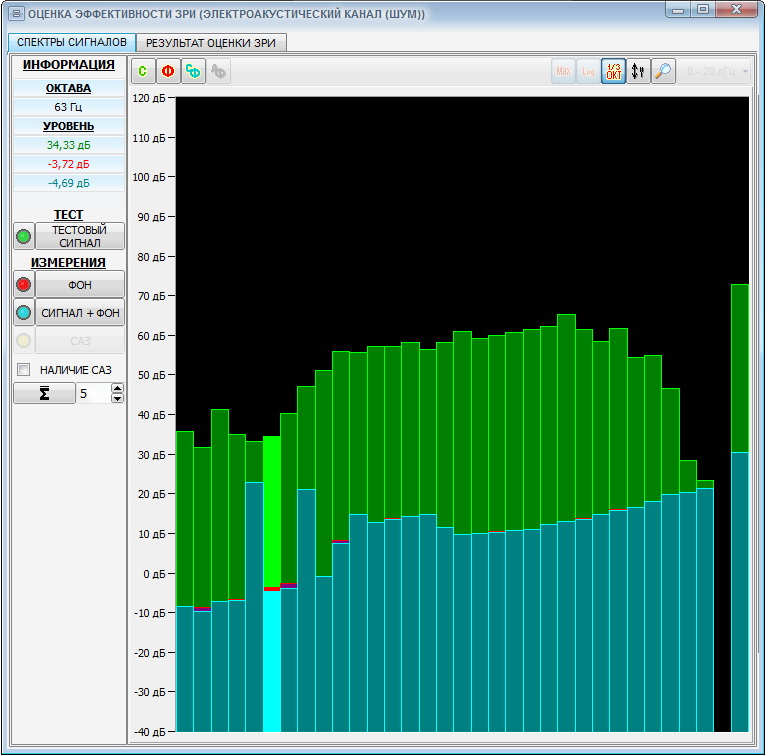Click the up-down arrows scale icon

click(639, 72)
